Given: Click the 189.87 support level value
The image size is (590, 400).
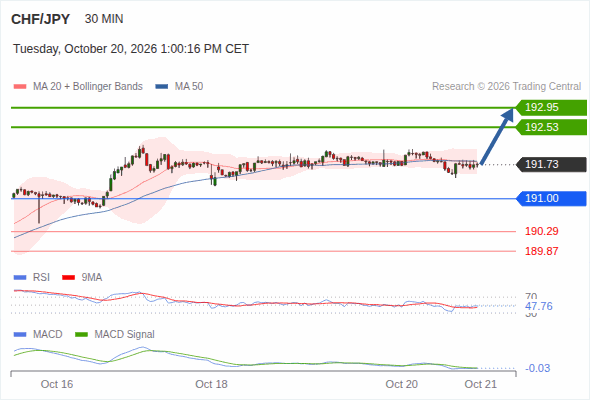Looking at the screenshot, I should [541, 251].
